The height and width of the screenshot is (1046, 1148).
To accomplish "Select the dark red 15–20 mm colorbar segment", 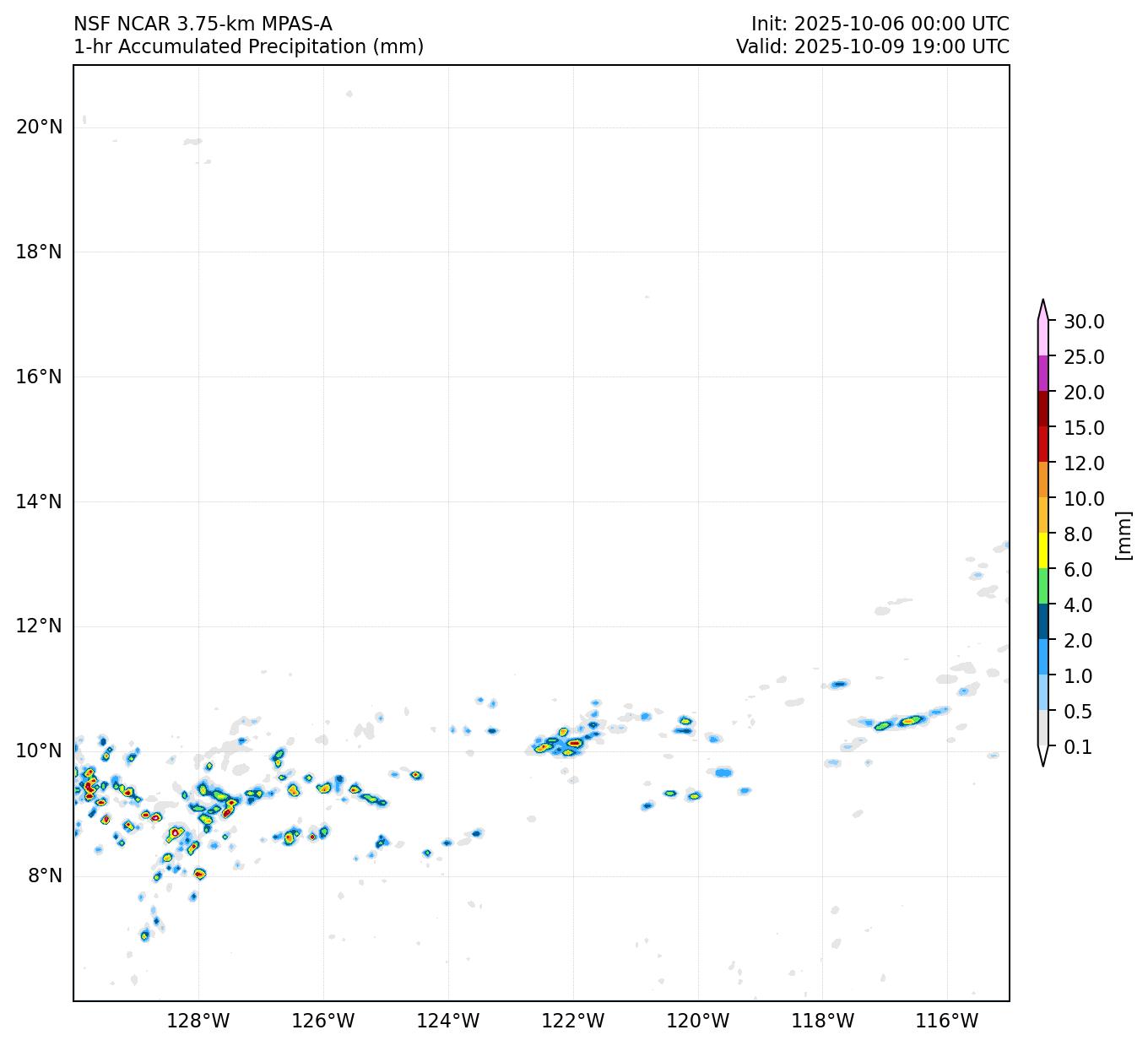I will 1043,409.
